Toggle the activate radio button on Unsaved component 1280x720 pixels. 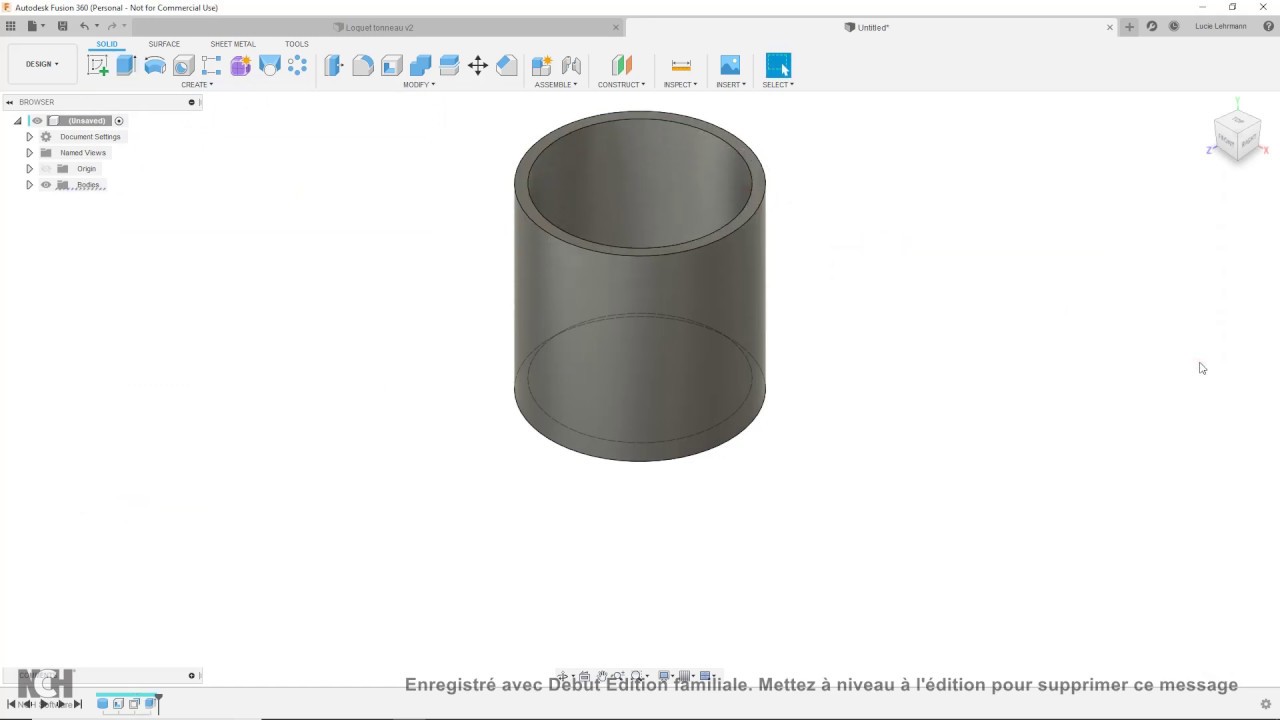click(119, 121)
